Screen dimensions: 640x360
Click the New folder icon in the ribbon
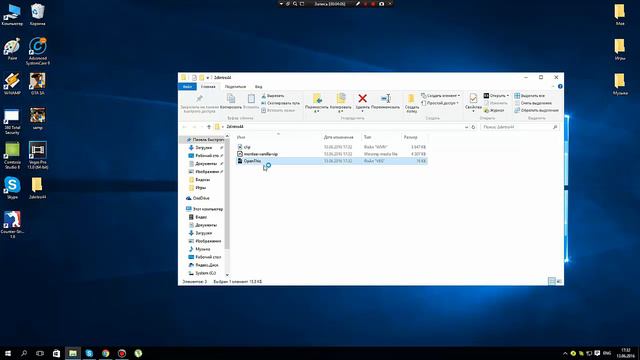(x=411, y=98)
